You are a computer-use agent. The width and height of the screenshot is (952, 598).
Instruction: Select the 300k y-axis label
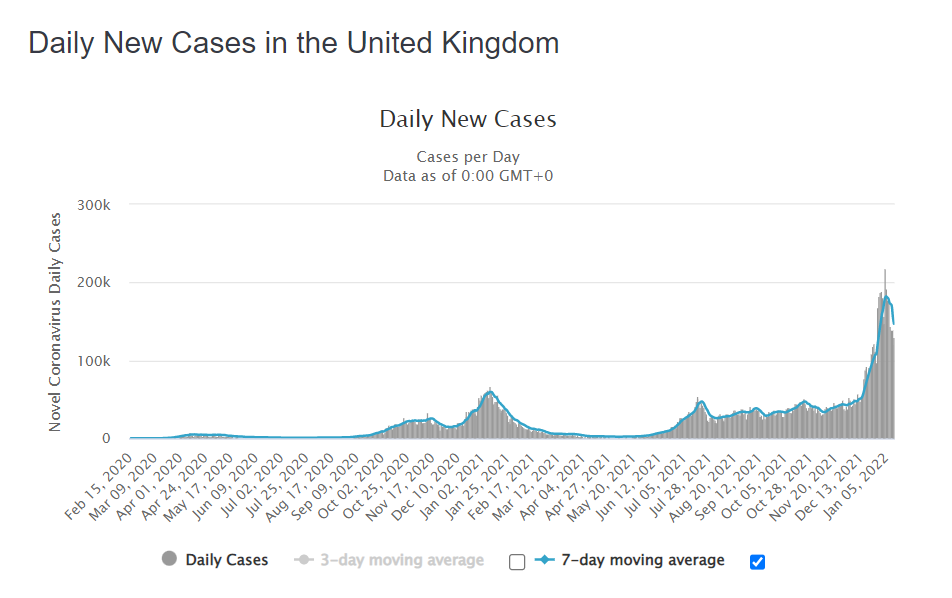click(x=93, y=205)
